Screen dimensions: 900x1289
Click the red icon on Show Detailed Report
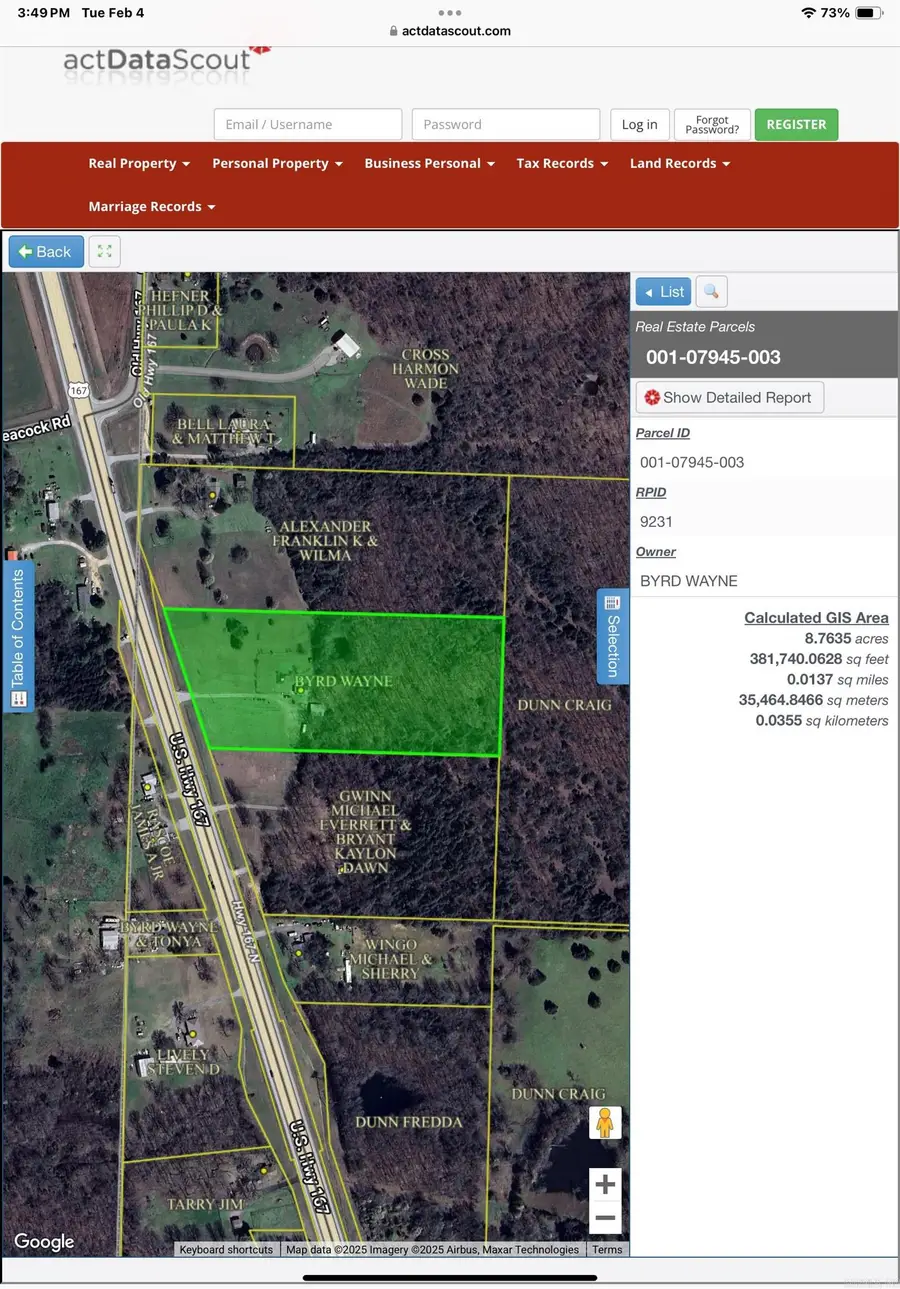tap(654, 397)
